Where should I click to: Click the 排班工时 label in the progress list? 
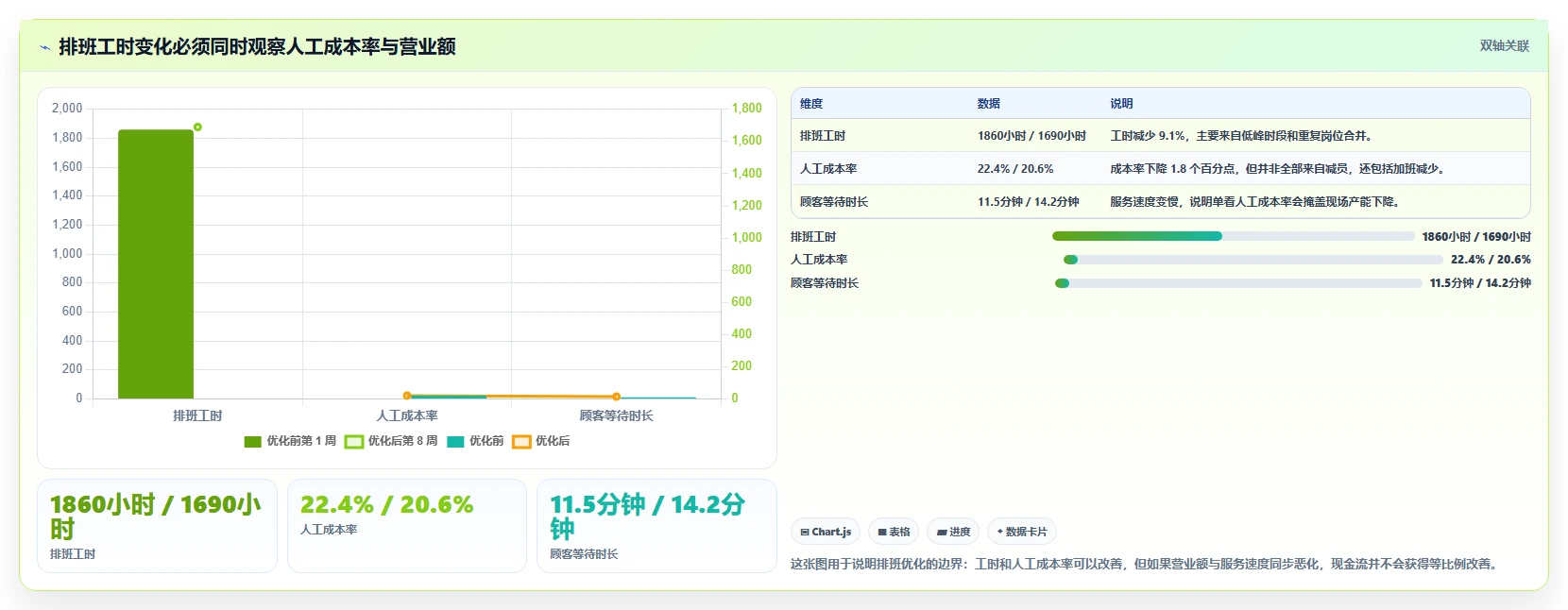[813, 237]
